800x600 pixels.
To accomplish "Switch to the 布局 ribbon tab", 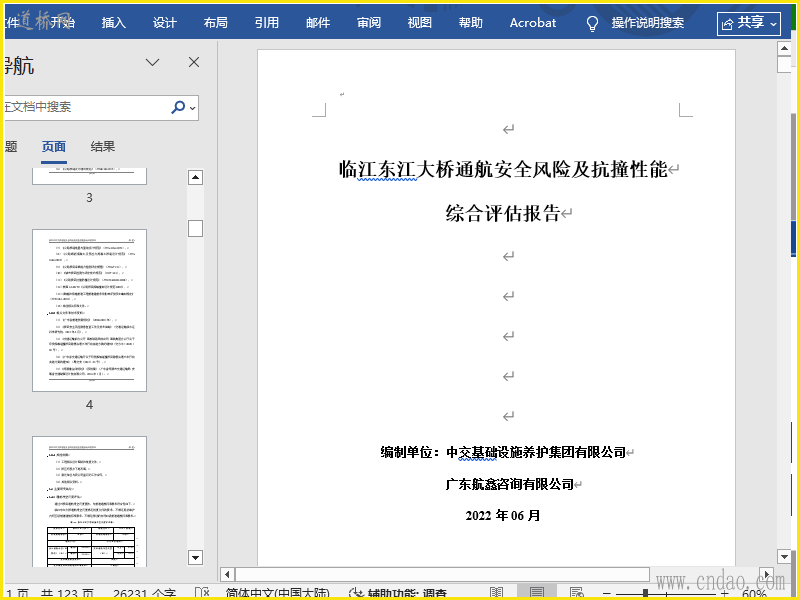I will 215,22.
